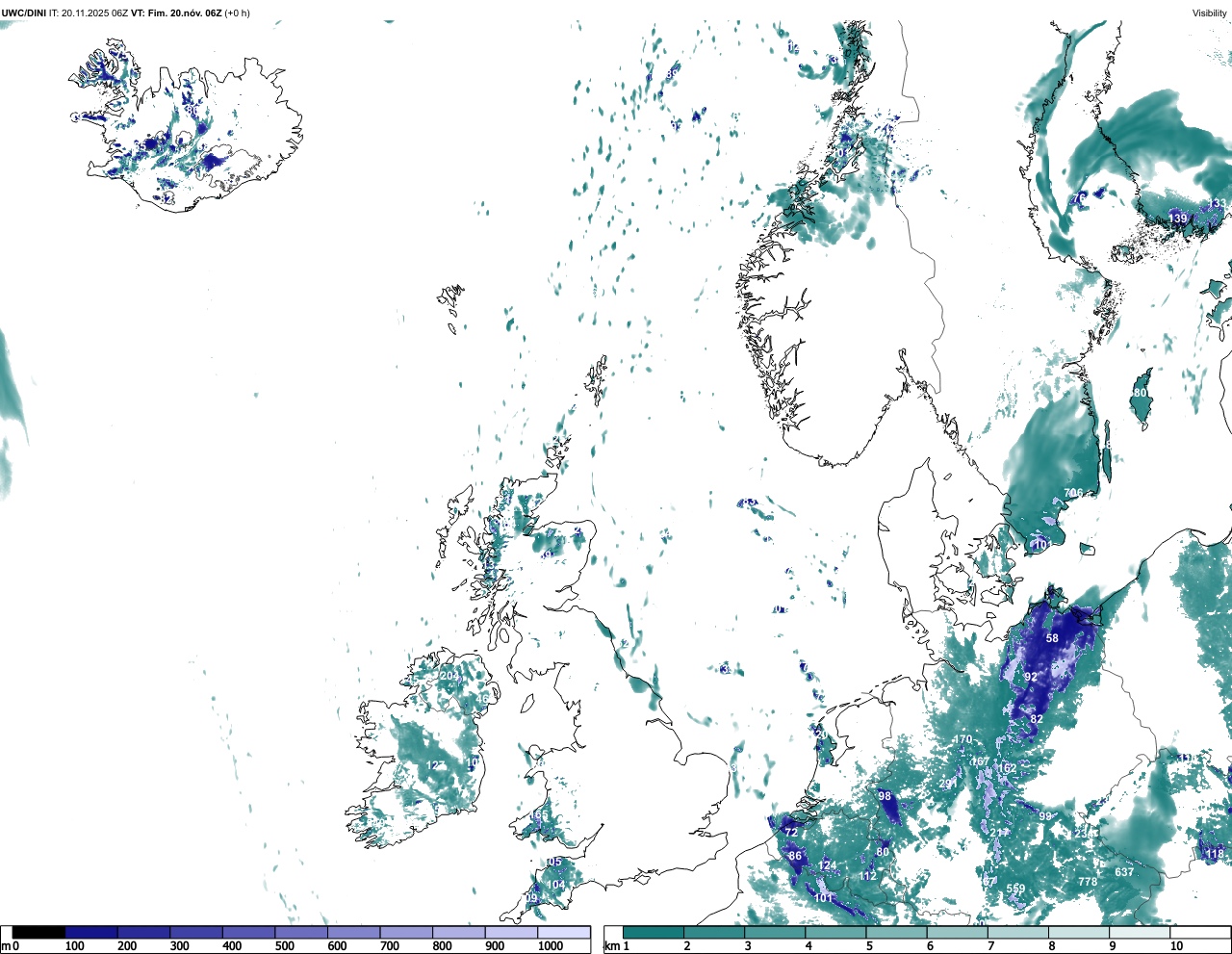Click the 500–600 m purple legend swatch
Image resolution: width=1232 pixels, height=954 pixels.
coord(301,932)
